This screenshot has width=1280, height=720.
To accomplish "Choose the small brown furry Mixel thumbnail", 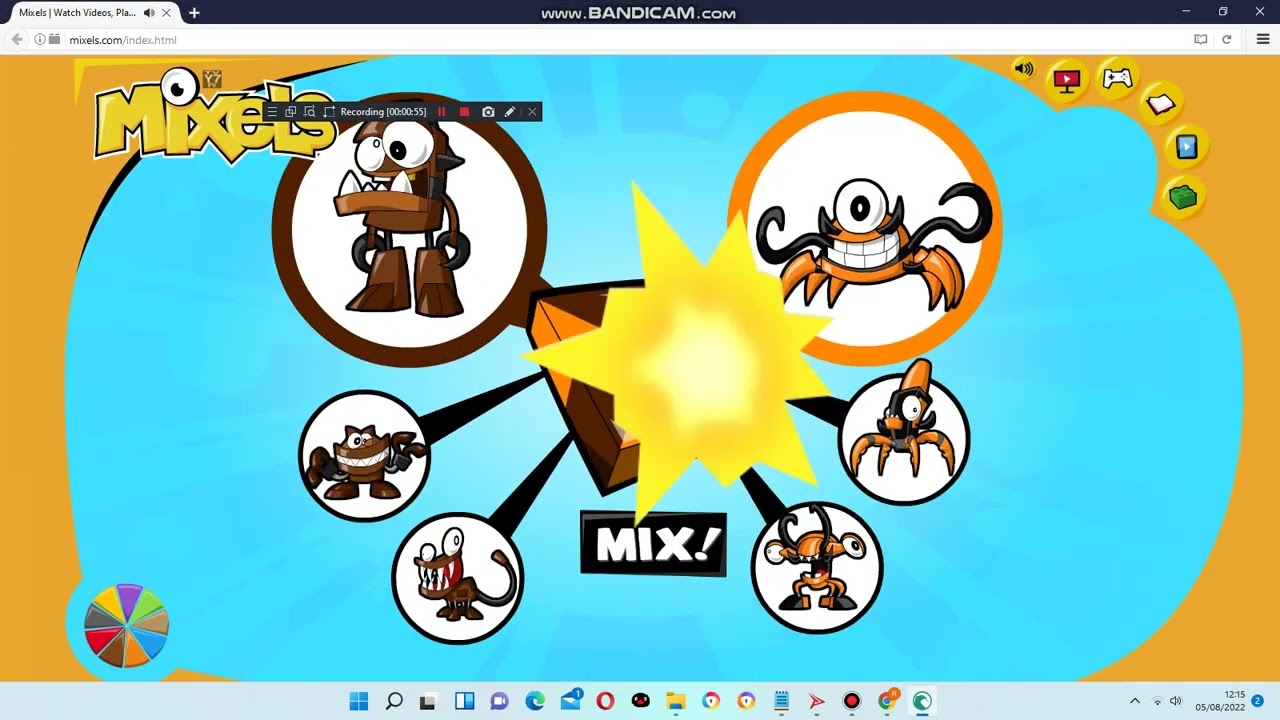I will point(364,456).
